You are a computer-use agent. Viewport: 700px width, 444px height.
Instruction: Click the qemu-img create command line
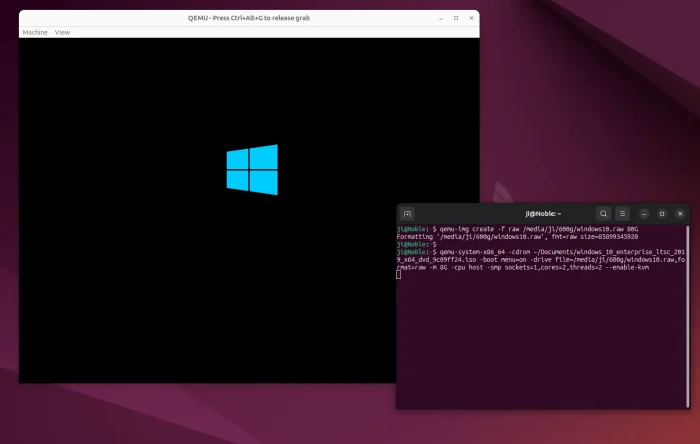(x=517, y=229)
